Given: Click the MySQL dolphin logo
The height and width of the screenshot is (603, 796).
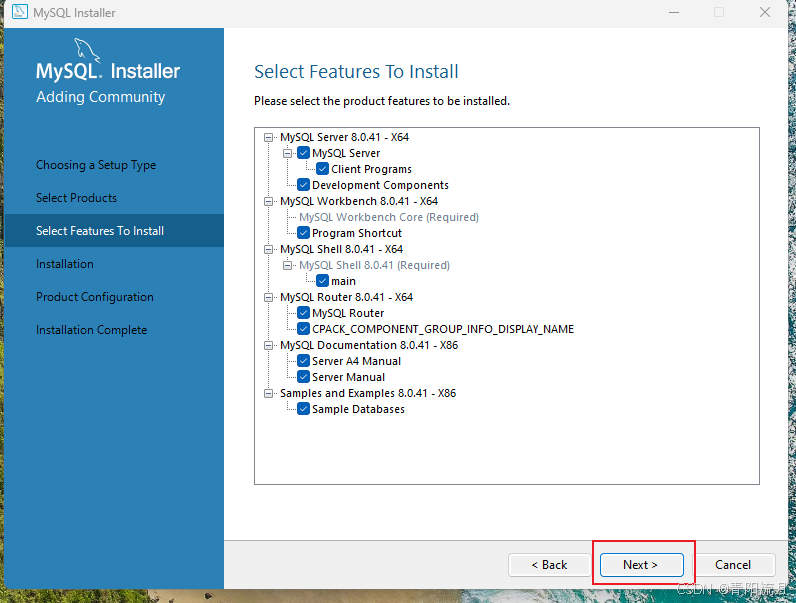Looking at the screenshot, I should click(x=87, y=50).
